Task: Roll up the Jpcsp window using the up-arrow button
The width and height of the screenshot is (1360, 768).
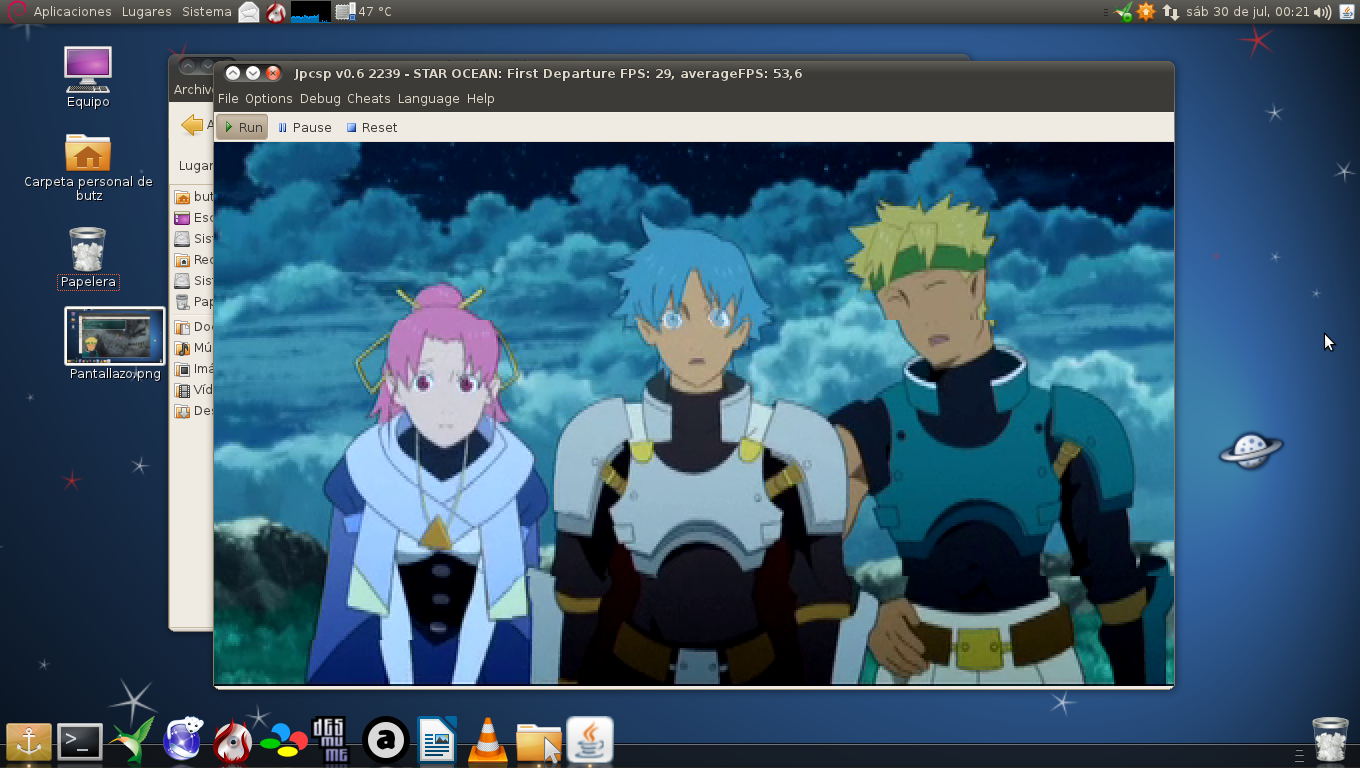Action: (x=233, y=73)
